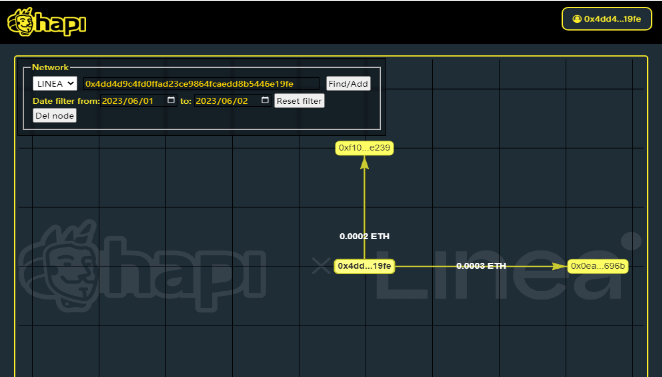Click the Del node button
662x377 pixels.
55,116
